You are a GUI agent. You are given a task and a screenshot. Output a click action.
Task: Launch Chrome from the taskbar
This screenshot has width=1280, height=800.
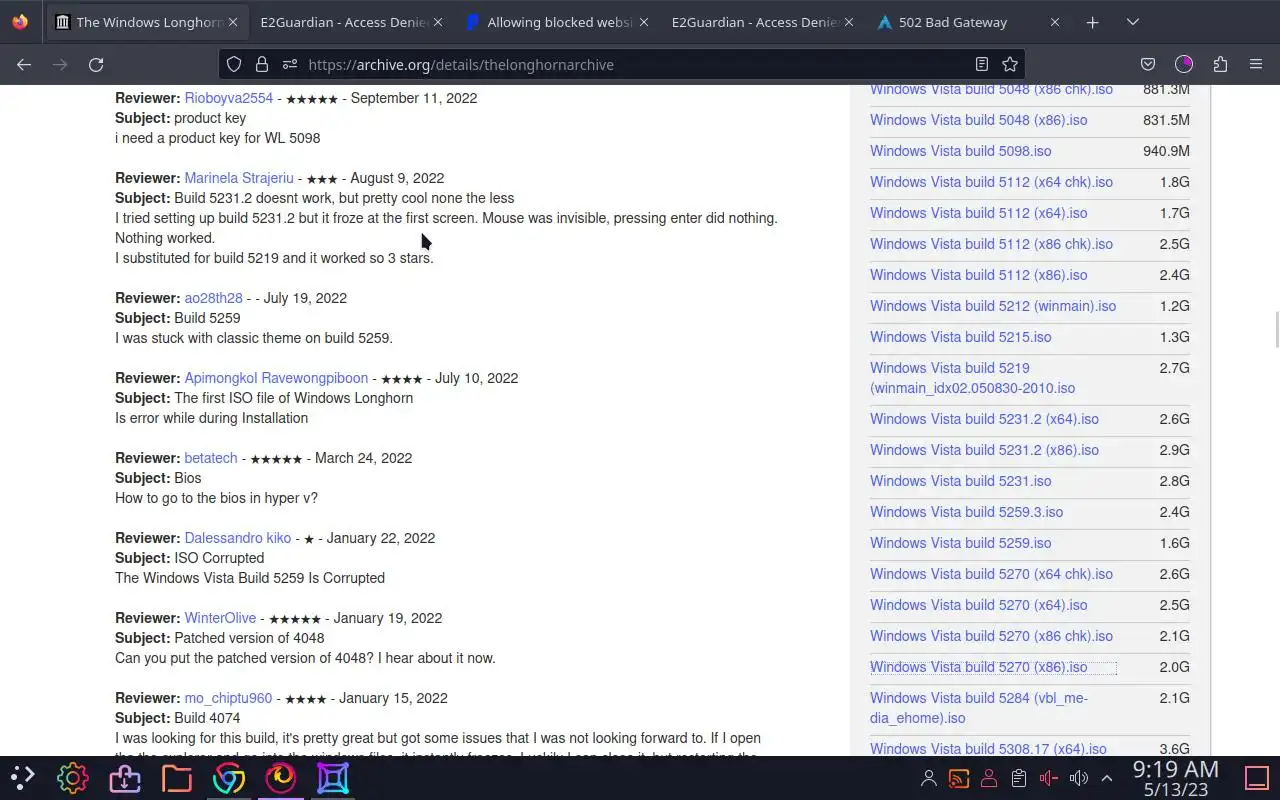(229, 777)
